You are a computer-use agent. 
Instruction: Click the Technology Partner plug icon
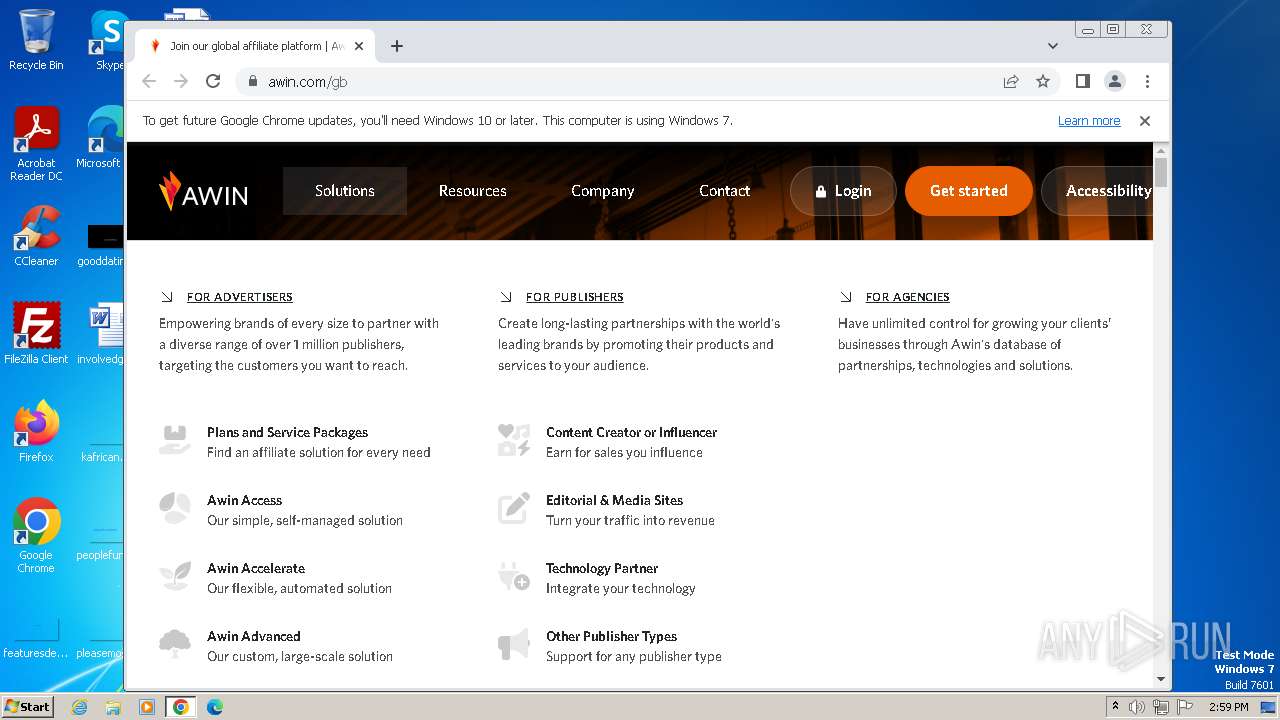point(514,577)
